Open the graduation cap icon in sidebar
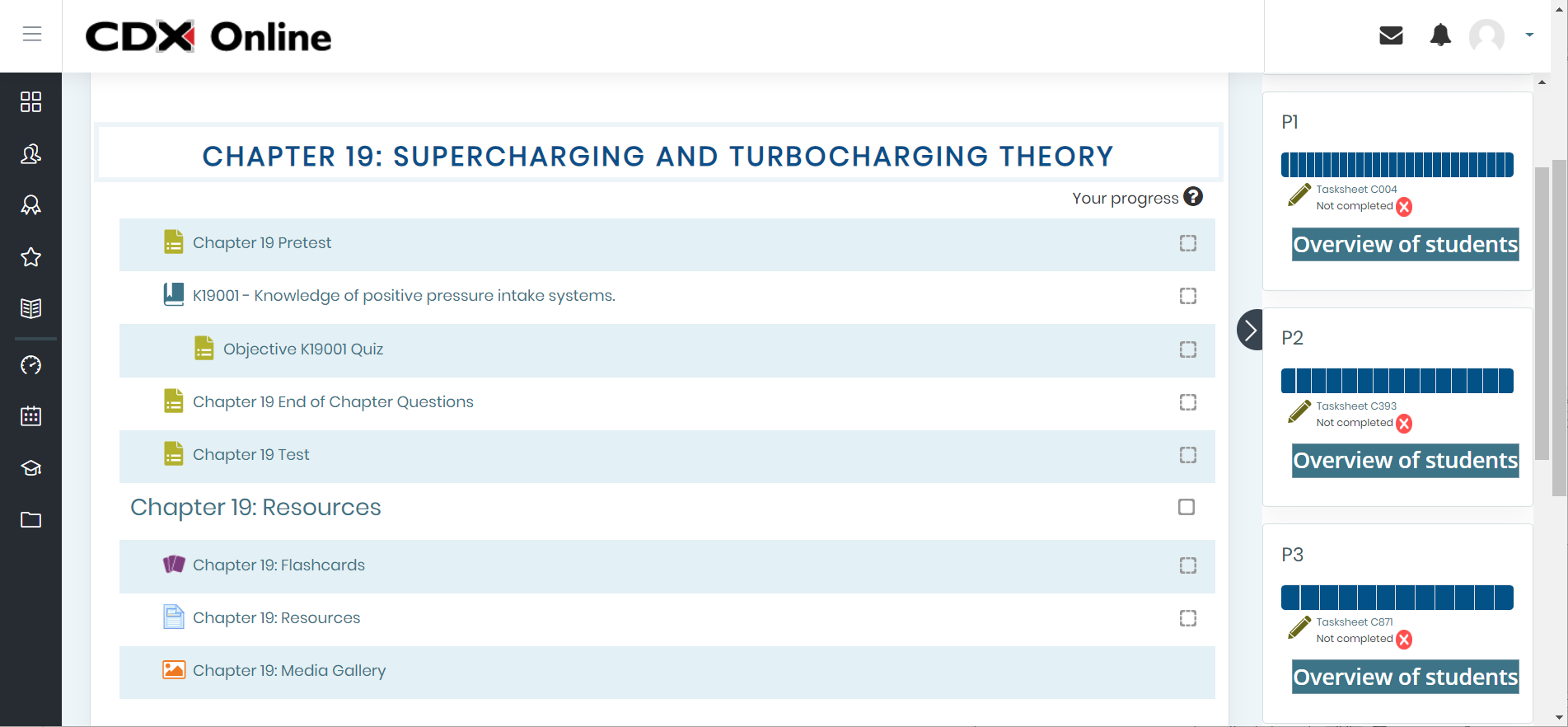The height and width of the screenshot is (727, 1568). tap(31, 468)
